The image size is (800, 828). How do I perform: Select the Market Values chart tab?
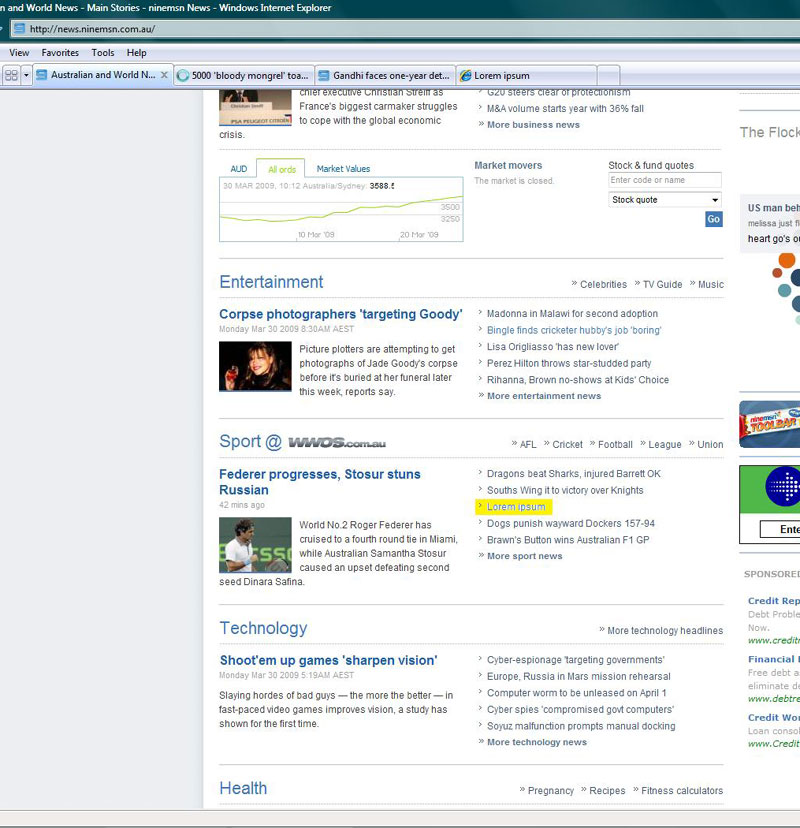343,169
